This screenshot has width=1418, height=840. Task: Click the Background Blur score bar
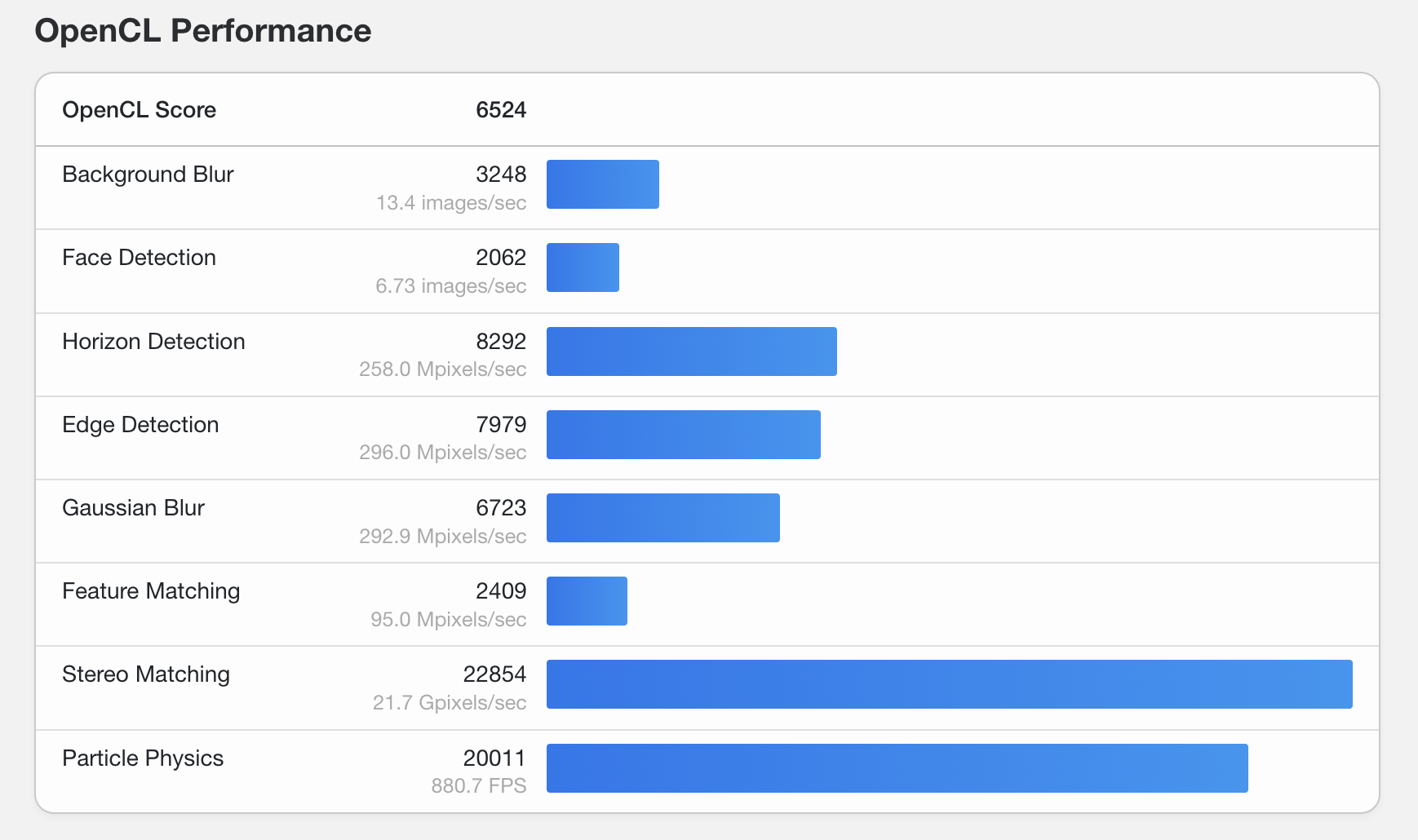[603, 184]
